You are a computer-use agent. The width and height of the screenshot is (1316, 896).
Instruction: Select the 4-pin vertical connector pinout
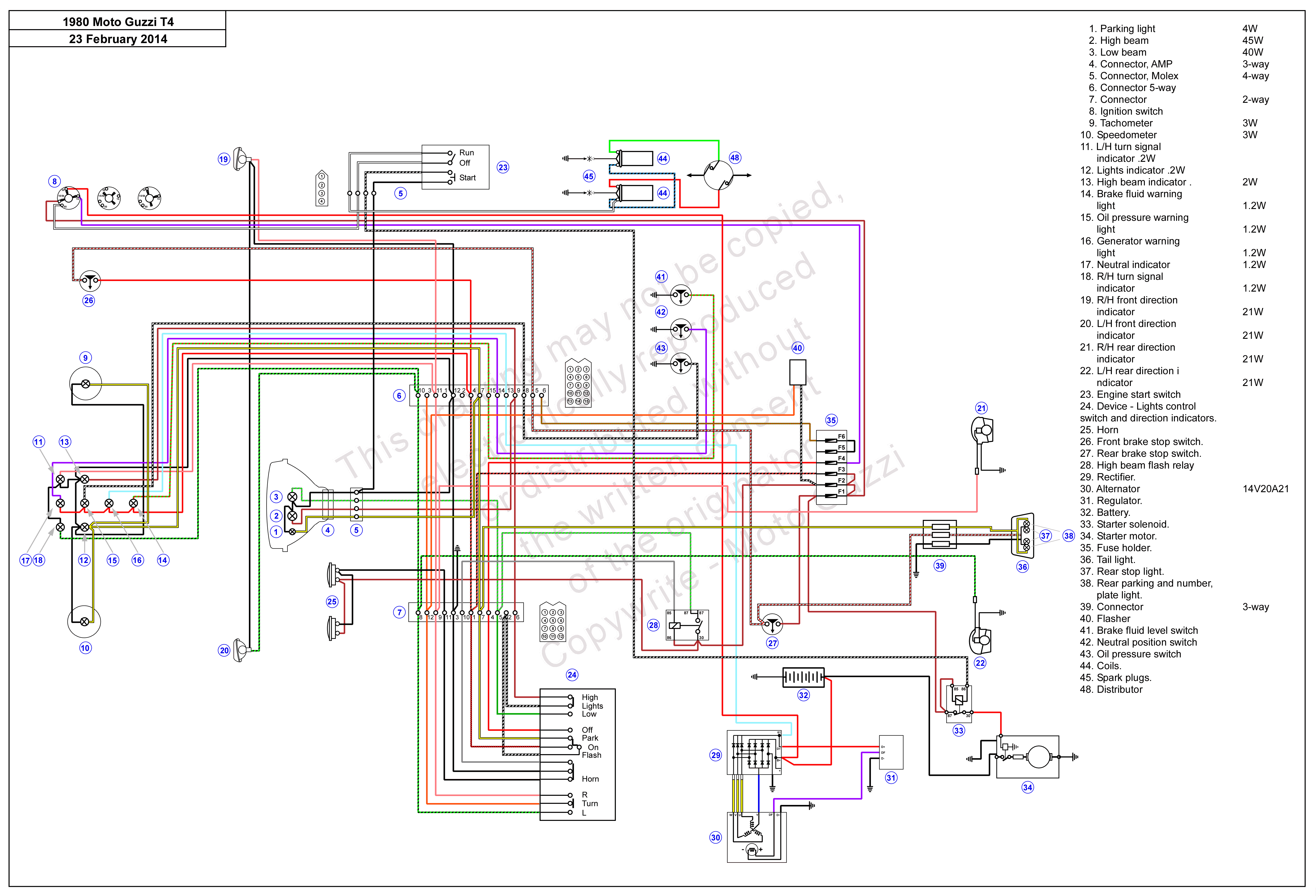[x=322, y=188]
